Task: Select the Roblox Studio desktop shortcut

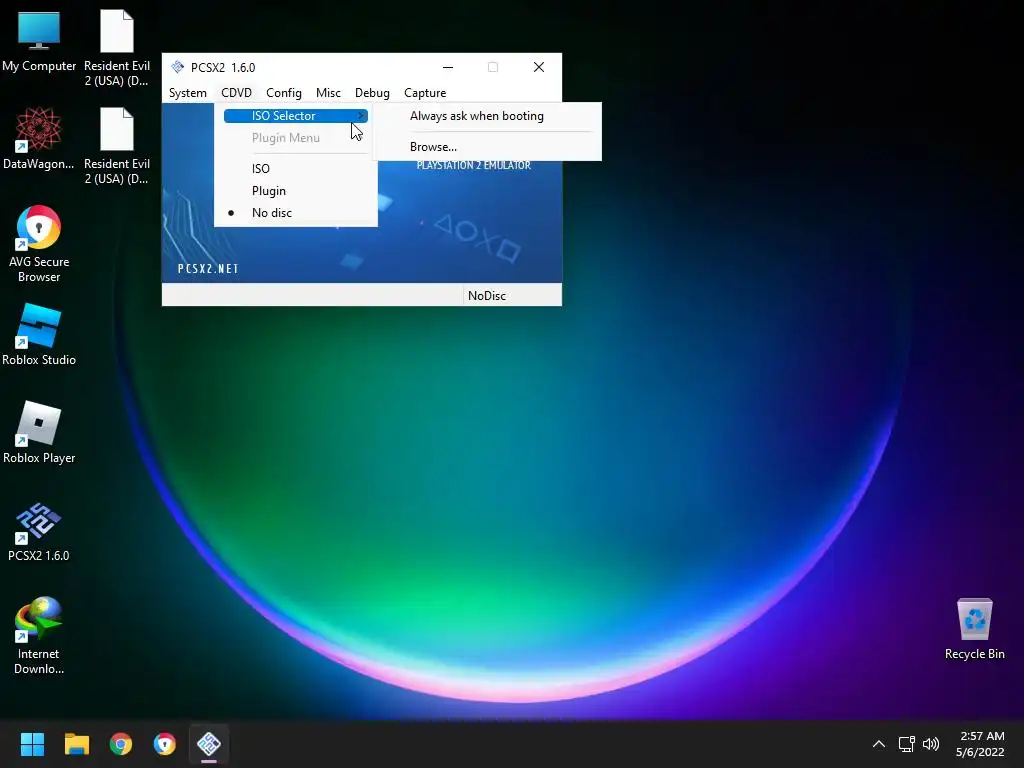Action: click(x=39, y=334)
